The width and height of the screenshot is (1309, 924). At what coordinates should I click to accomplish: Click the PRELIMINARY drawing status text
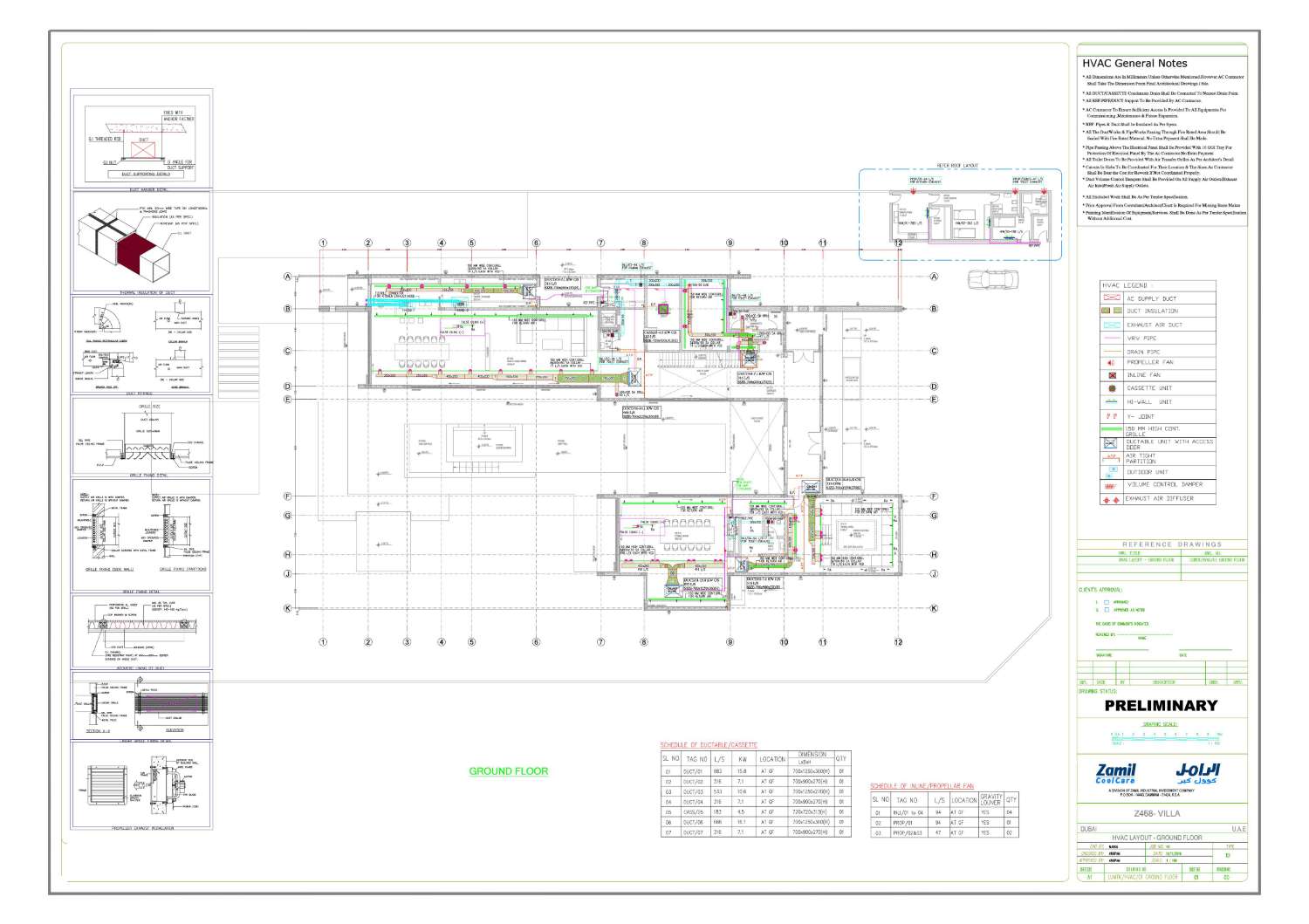[x=1161, y=705]
